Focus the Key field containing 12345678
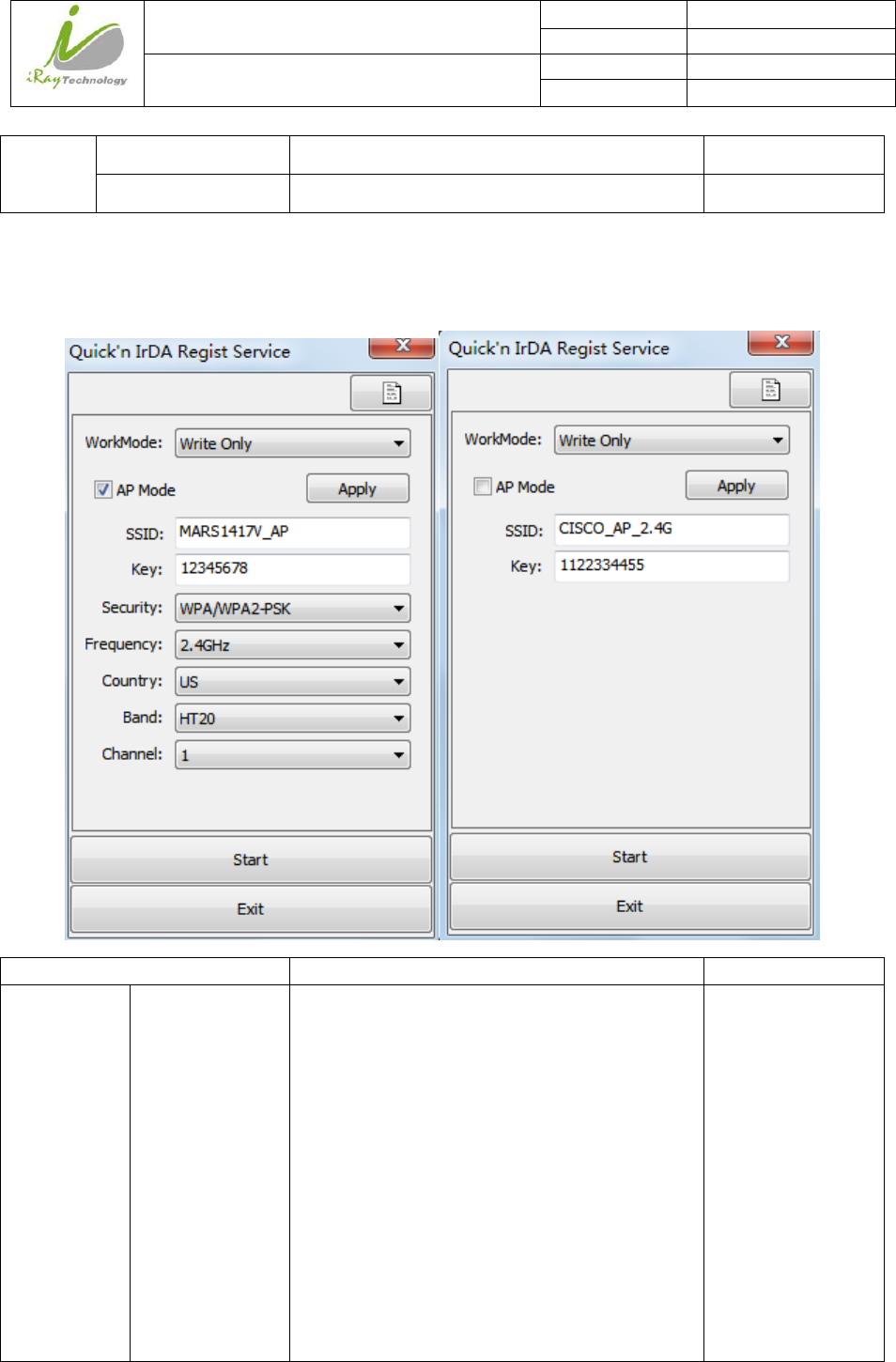Screen dimensions: 896x1362 pyautogui.click(x=293, y=569)
